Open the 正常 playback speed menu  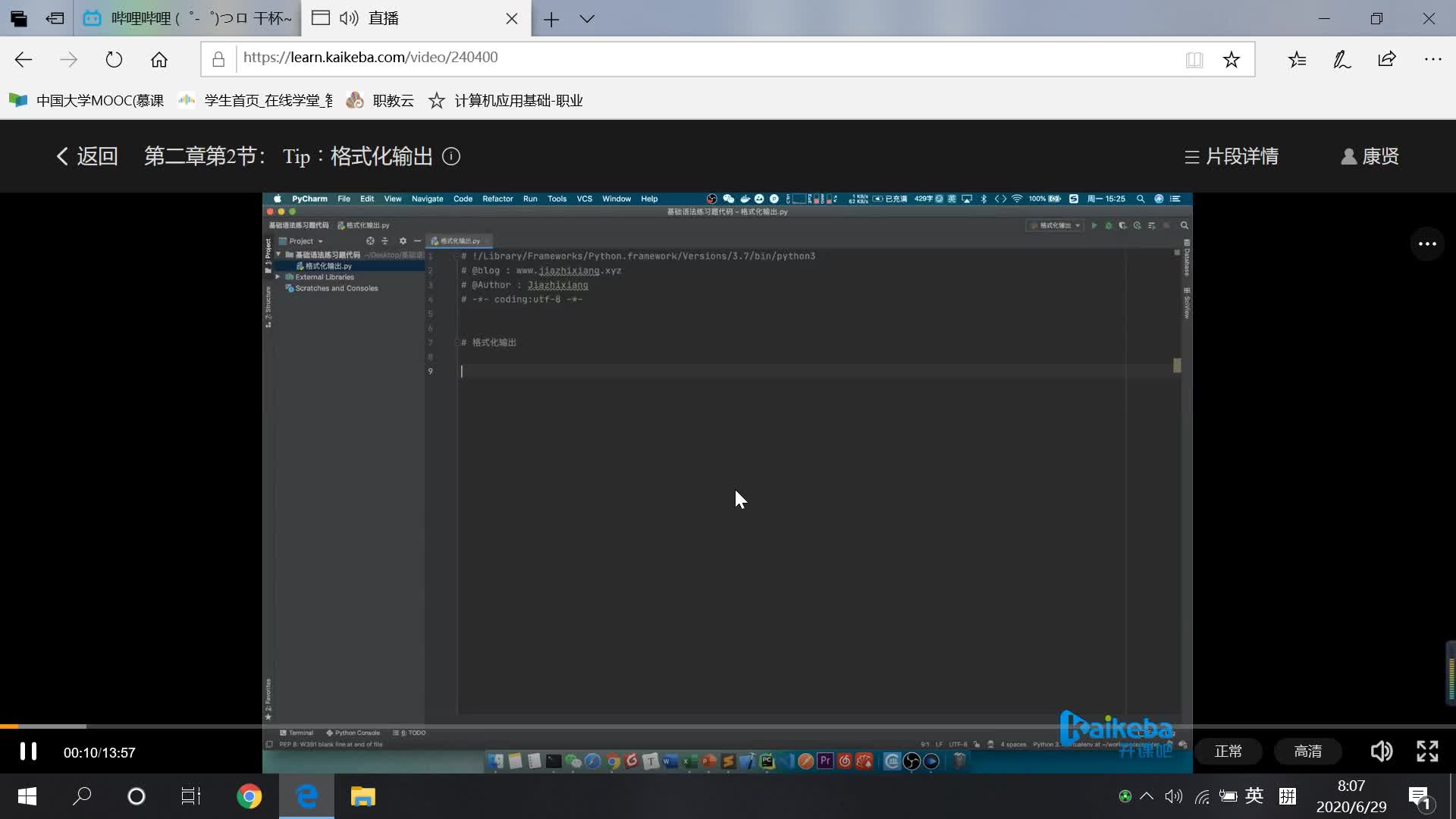1228,752
